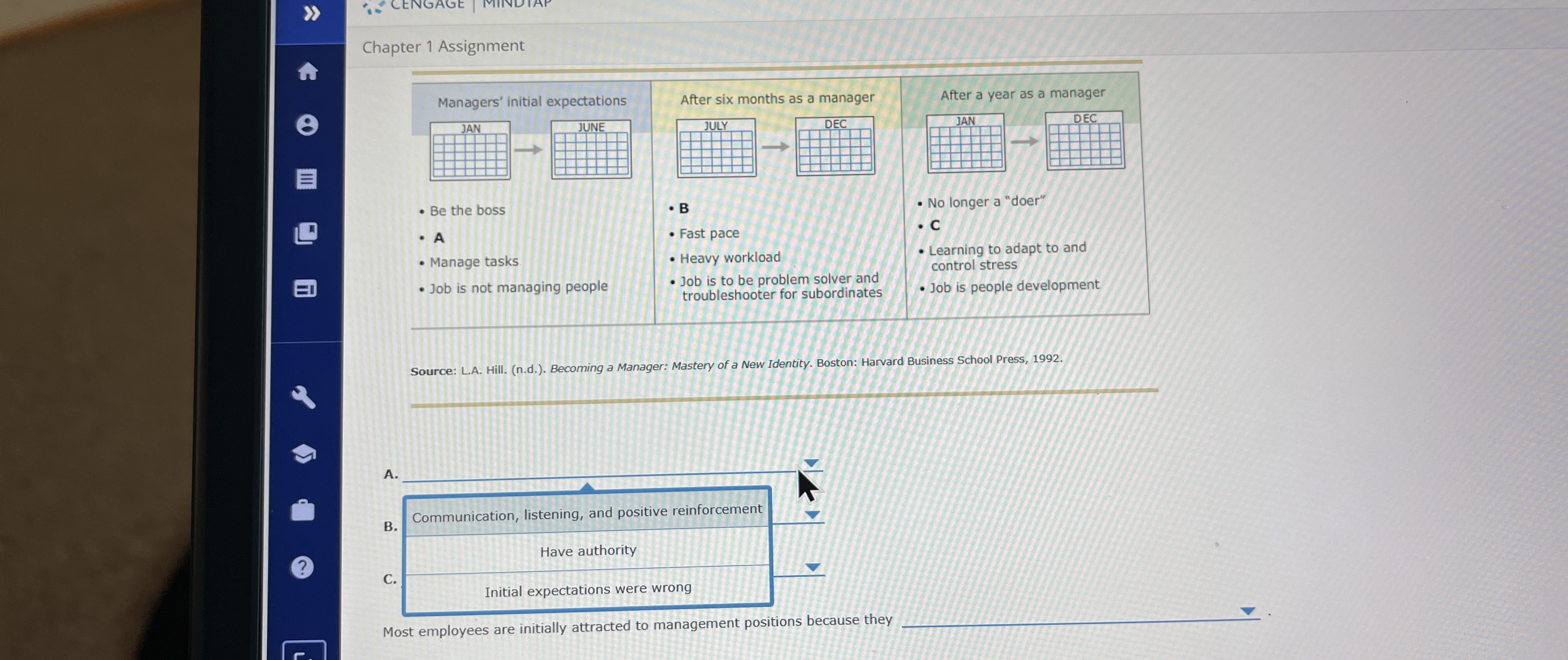Open dropdown arrow for blank C
This screenshot has height=660, width=1568.
[813, 567]
